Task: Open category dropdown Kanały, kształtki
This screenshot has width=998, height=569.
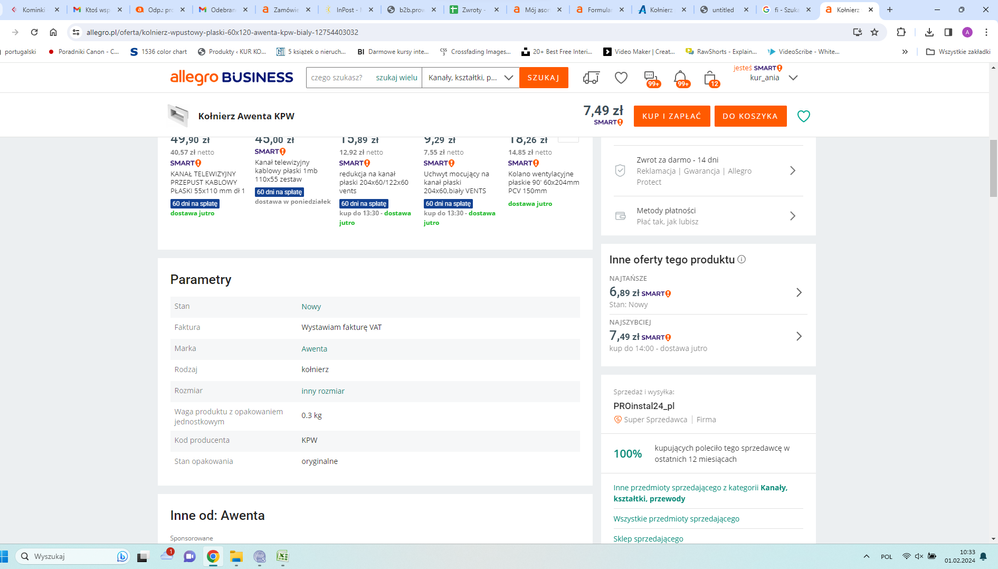Action: [x=470, y=78]
